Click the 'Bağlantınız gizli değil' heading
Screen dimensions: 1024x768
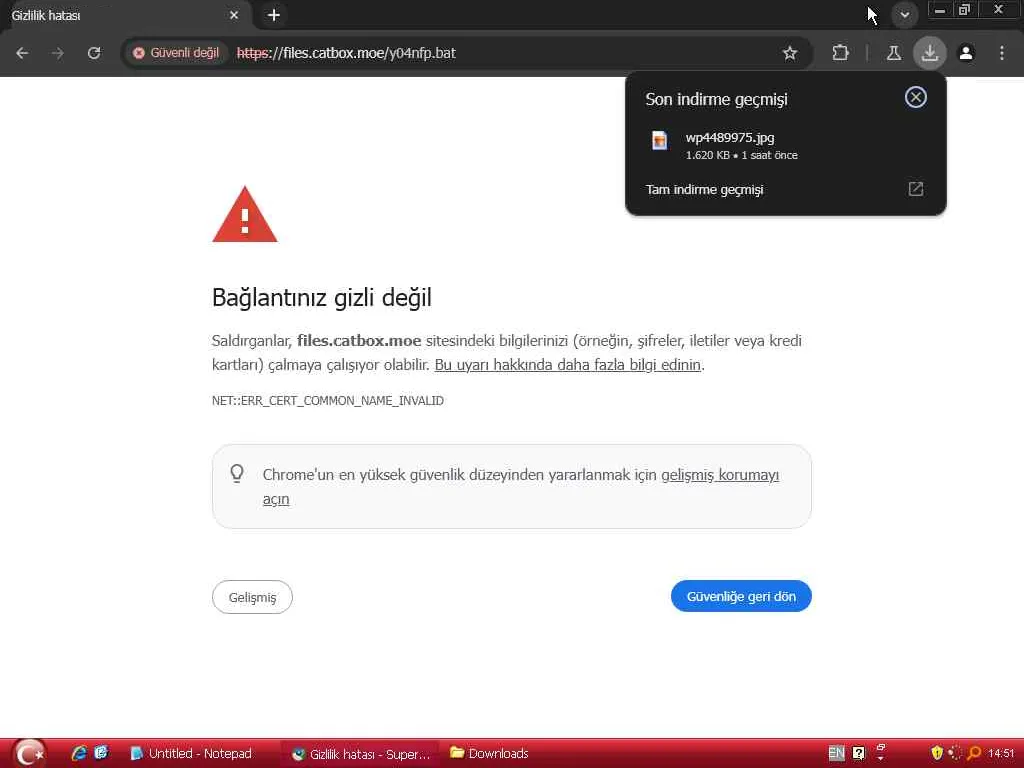tap(322, 298)
